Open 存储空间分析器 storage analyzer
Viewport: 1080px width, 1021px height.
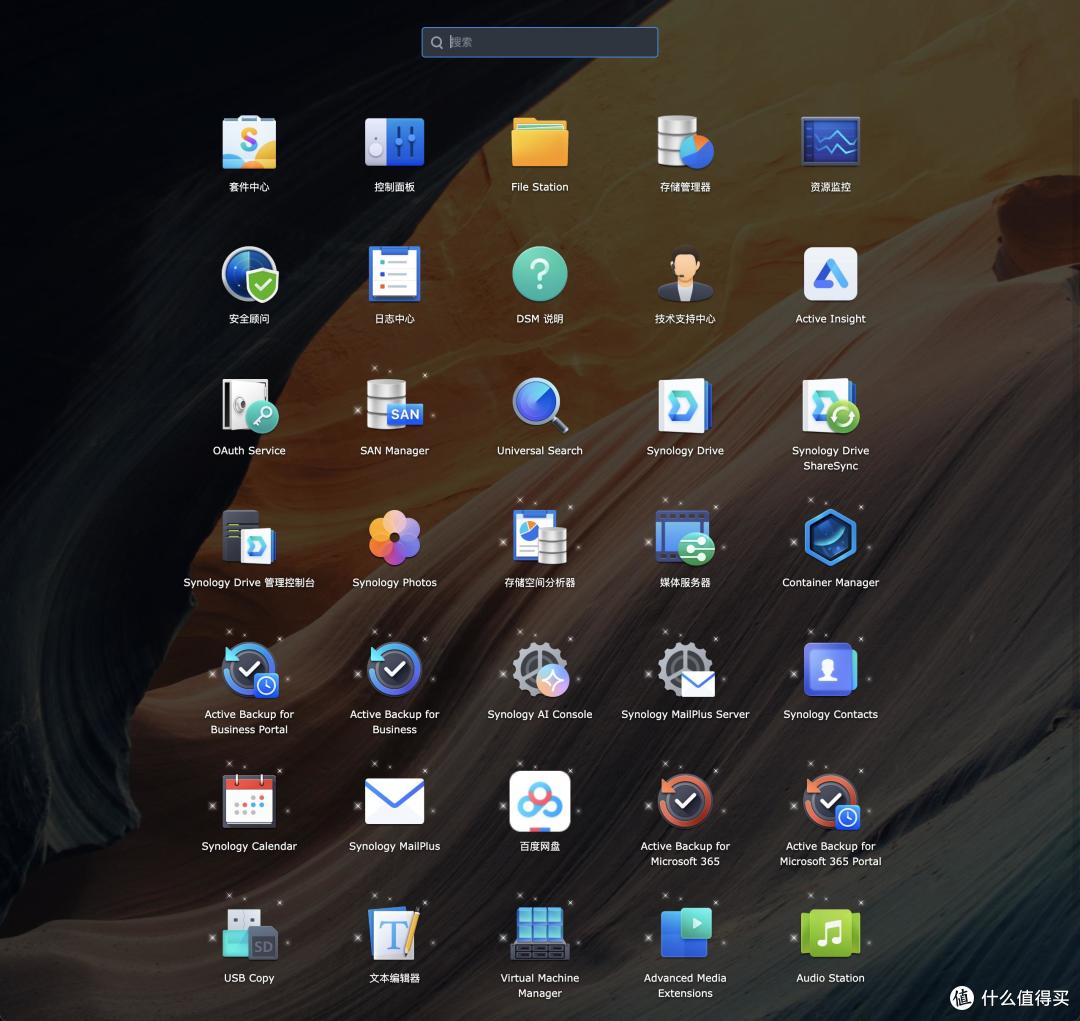(539, 537)
